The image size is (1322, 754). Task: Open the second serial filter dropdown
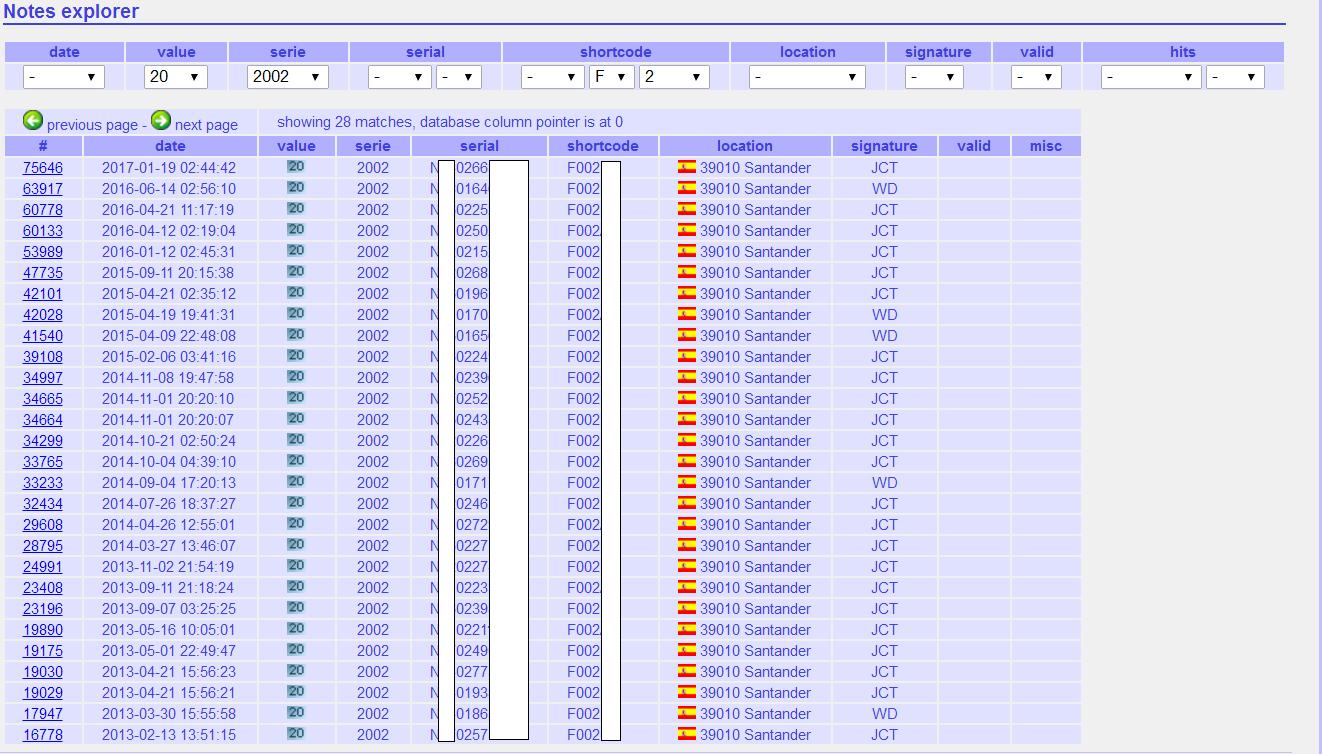tap(459, 76)
